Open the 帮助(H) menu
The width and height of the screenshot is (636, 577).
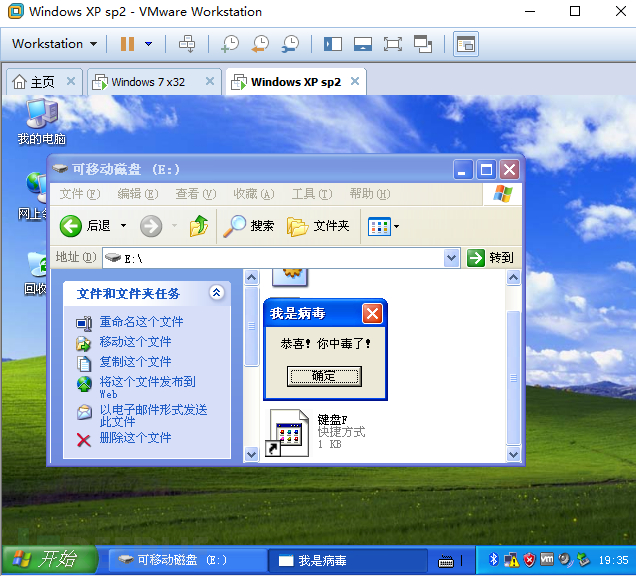click(x=370, y=194)
